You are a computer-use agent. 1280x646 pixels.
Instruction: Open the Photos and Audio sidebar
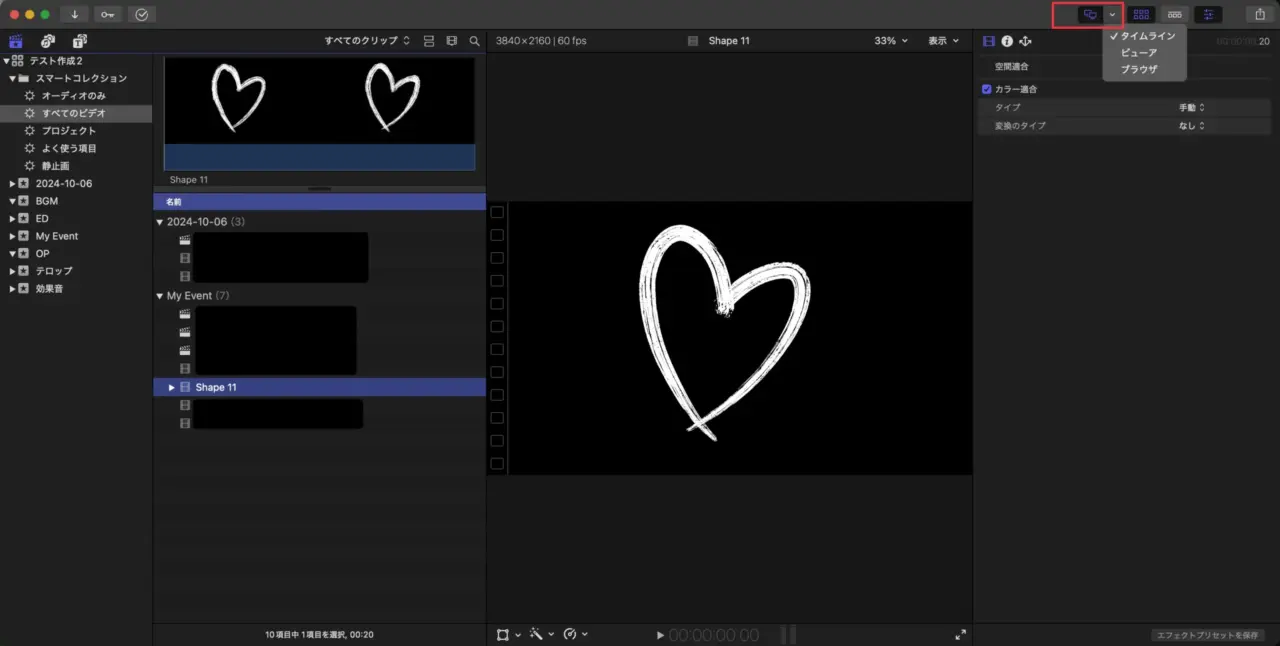click(47, 41)
